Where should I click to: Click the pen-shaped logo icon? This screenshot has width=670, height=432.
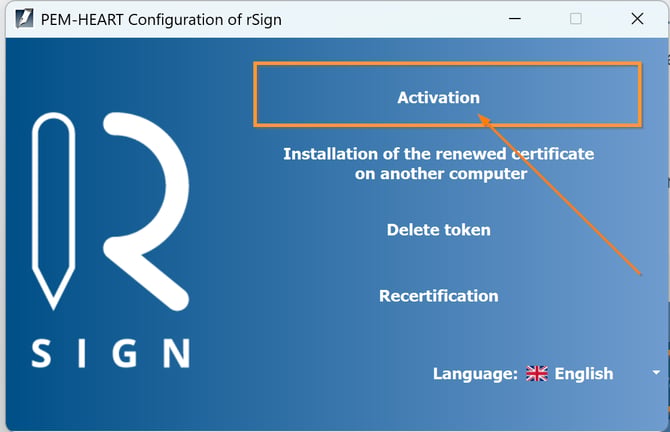53,211
